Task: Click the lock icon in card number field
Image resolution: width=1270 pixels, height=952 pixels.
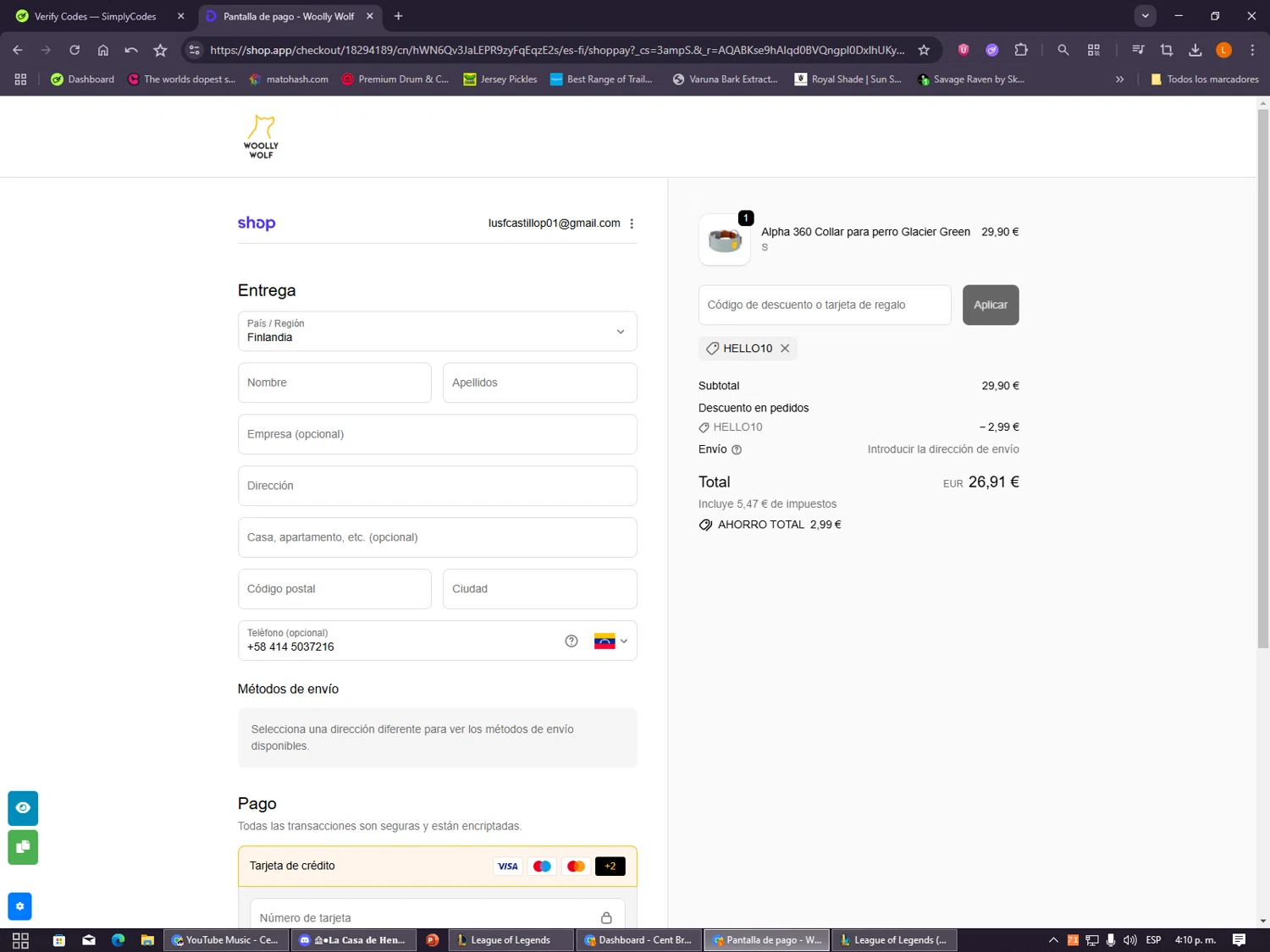Action: pos(606,918)
